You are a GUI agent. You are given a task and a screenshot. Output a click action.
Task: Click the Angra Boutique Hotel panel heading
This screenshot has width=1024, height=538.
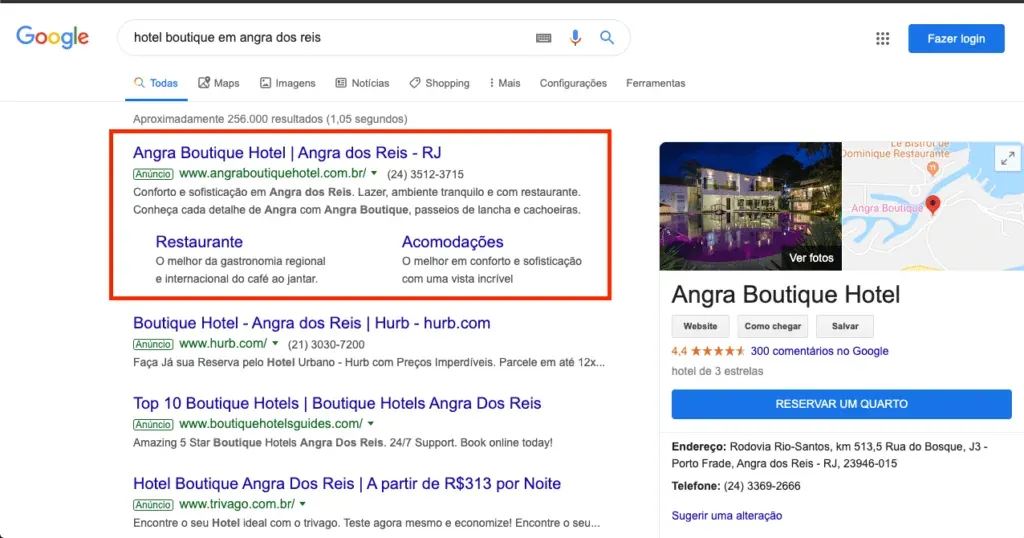786,294
